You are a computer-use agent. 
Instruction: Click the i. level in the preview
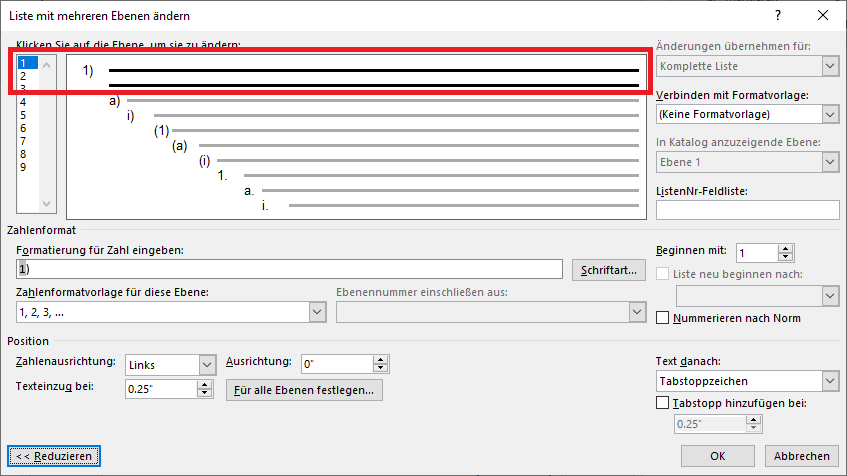coord(265,205)
